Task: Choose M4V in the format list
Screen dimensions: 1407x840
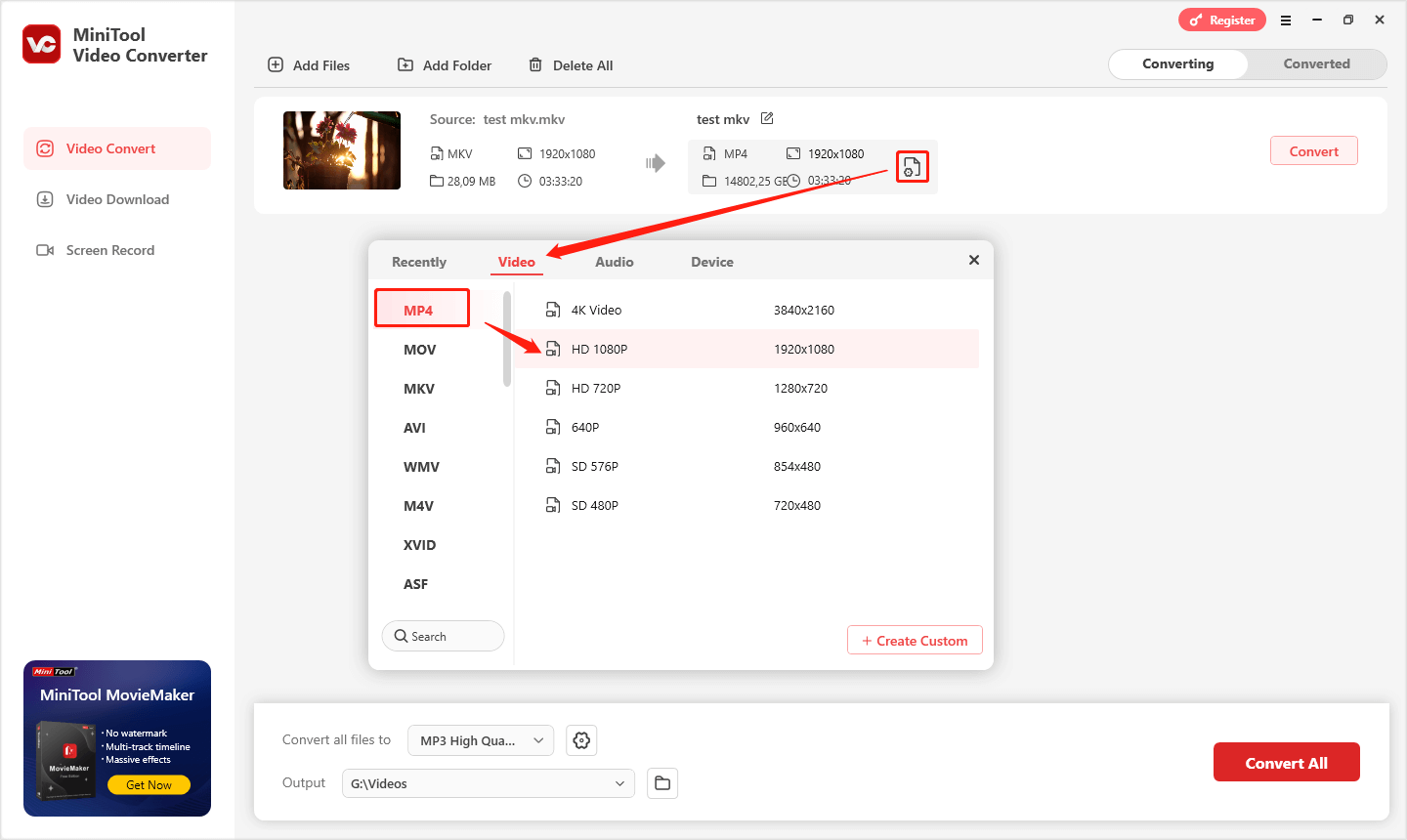Action: tap(418, 506)
